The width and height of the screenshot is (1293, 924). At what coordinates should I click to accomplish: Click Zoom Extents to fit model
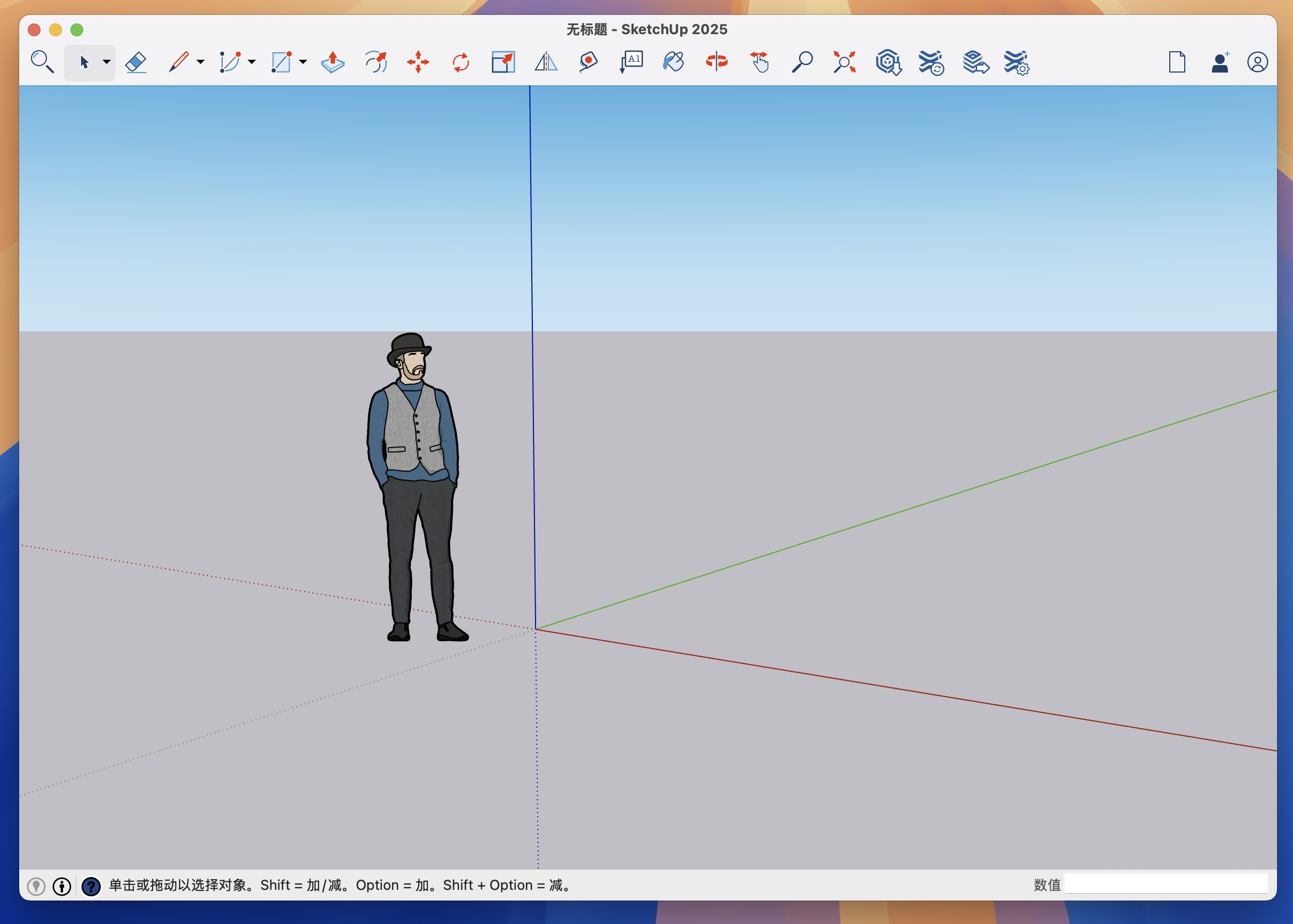[844, 62]
